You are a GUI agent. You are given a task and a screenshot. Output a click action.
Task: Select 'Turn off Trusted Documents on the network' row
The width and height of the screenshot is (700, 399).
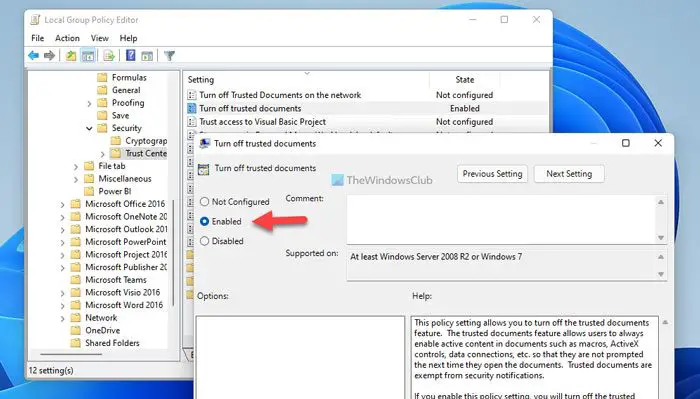[366, 95]
